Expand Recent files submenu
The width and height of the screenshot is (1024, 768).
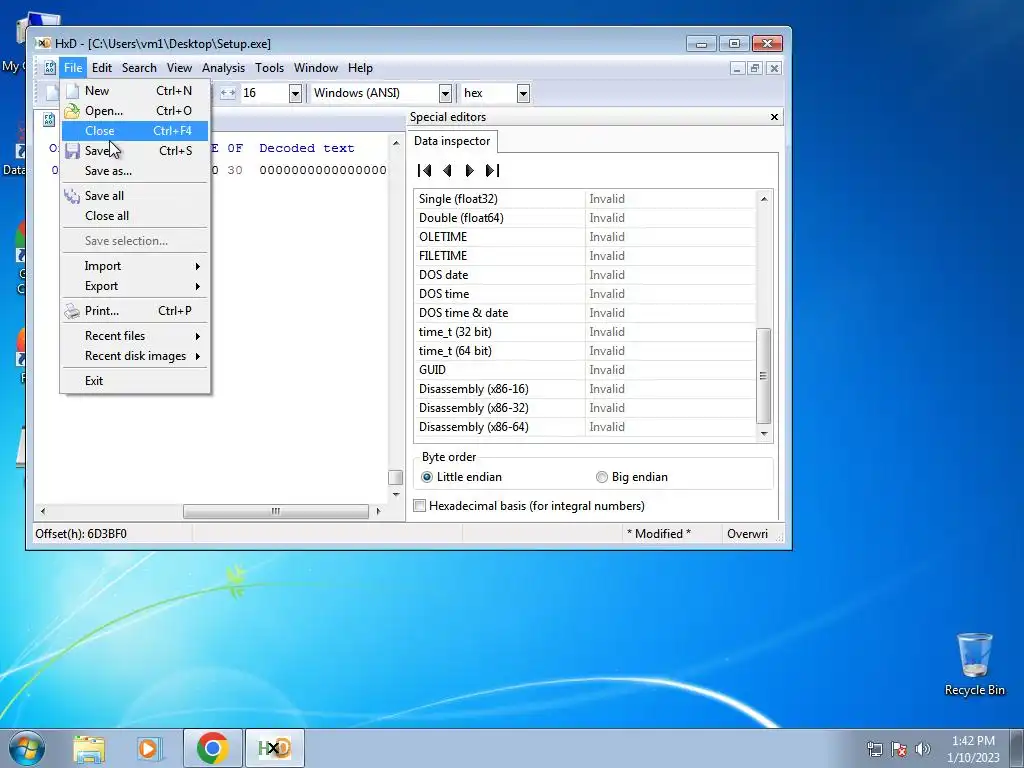click(135, 336)
